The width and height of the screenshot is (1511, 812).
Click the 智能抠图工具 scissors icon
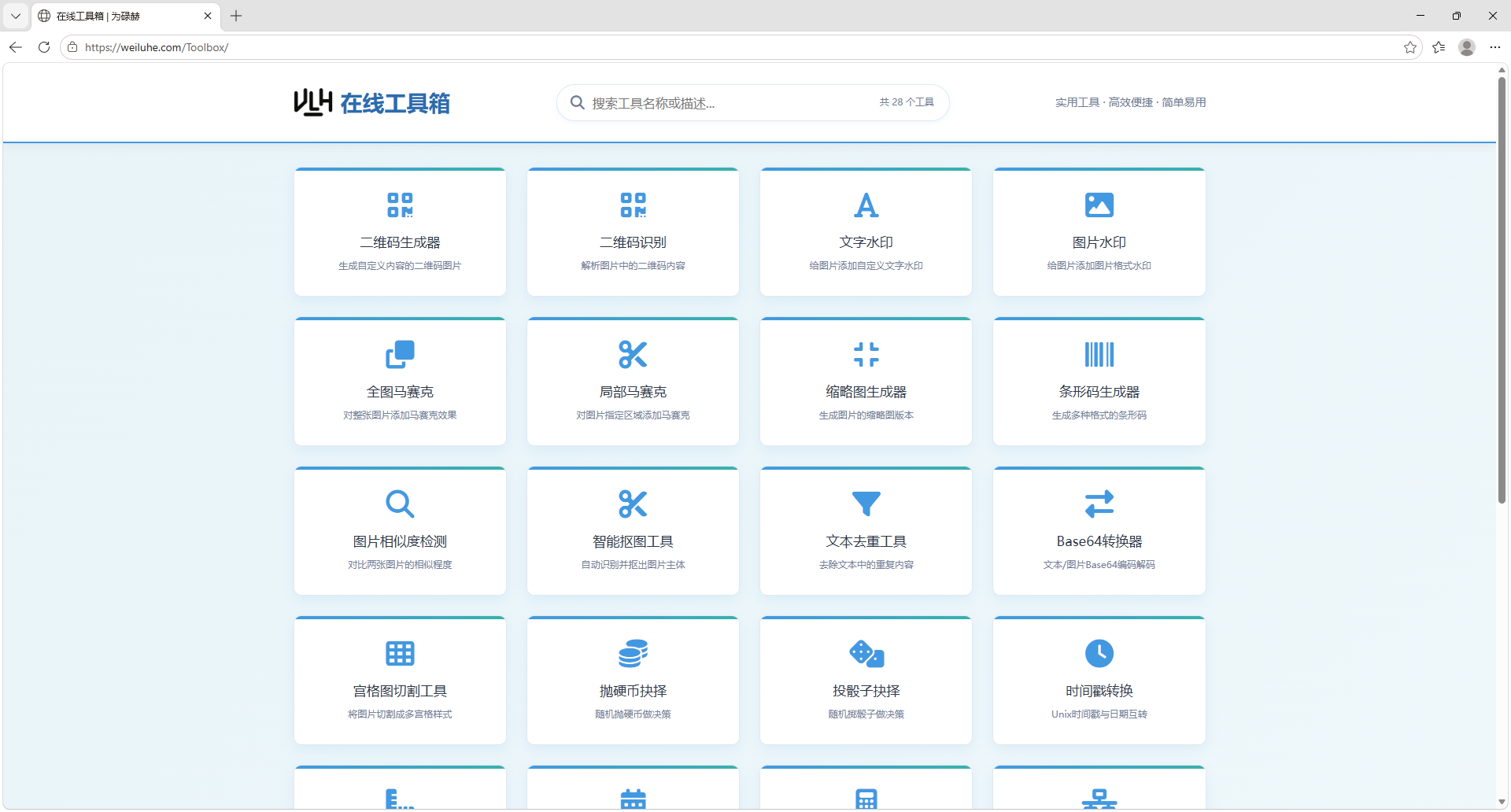point(633,504)
